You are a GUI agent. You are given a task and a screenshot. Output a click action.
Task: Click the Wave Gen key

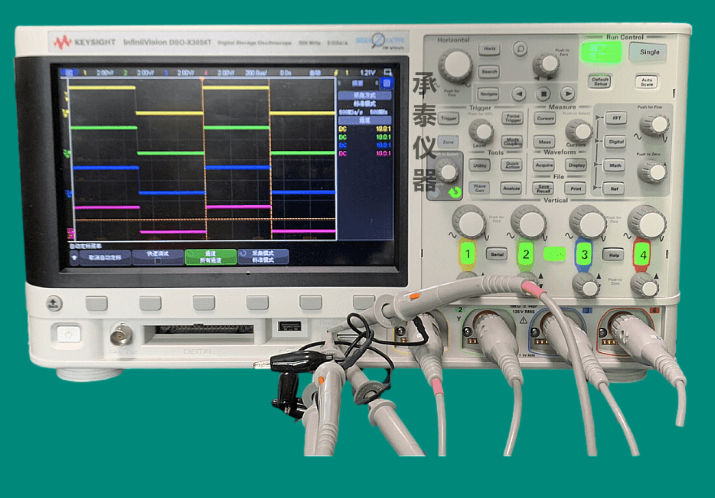pos(479,188)
